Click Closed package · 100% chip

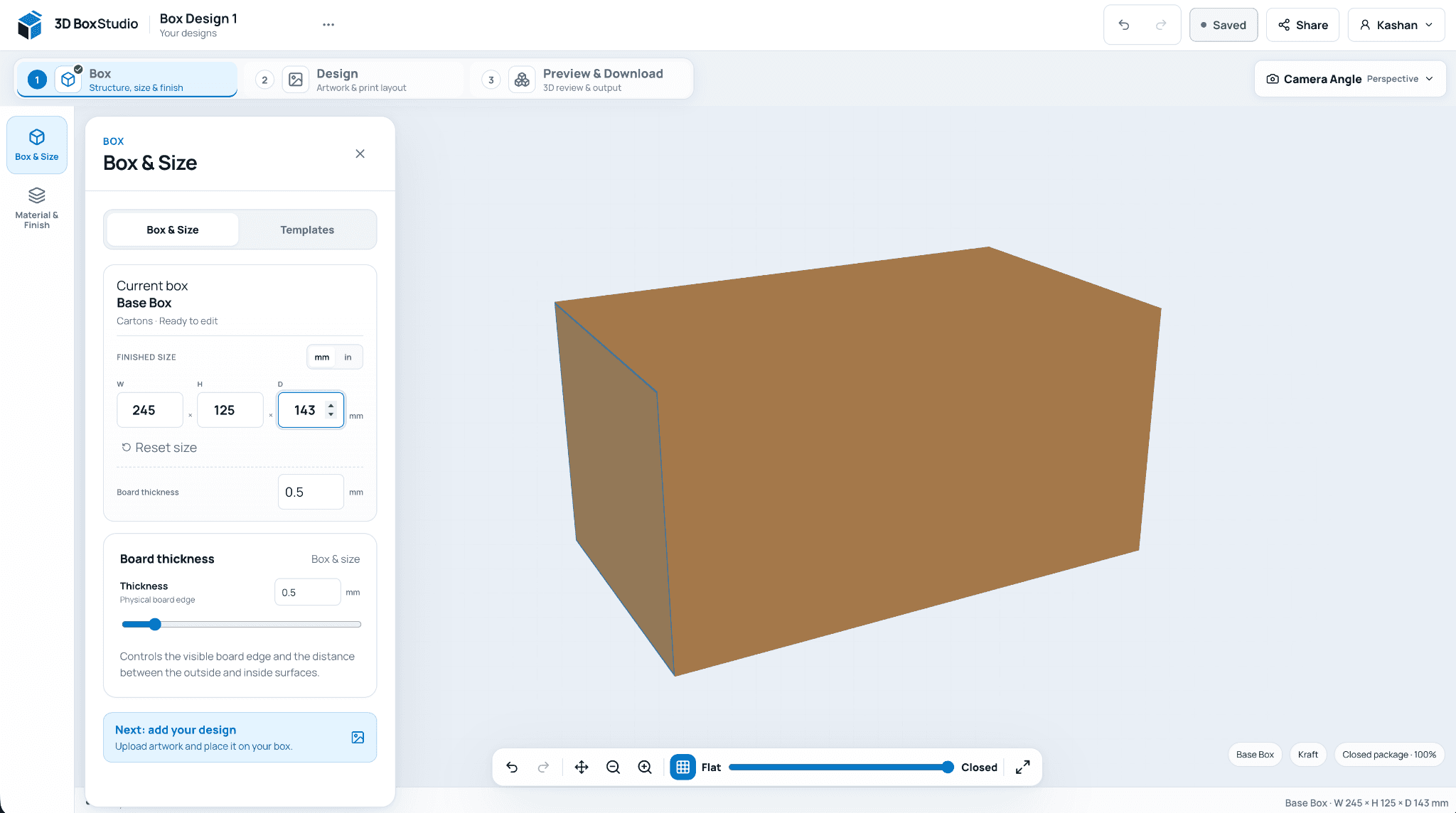tap(1389, 755)
